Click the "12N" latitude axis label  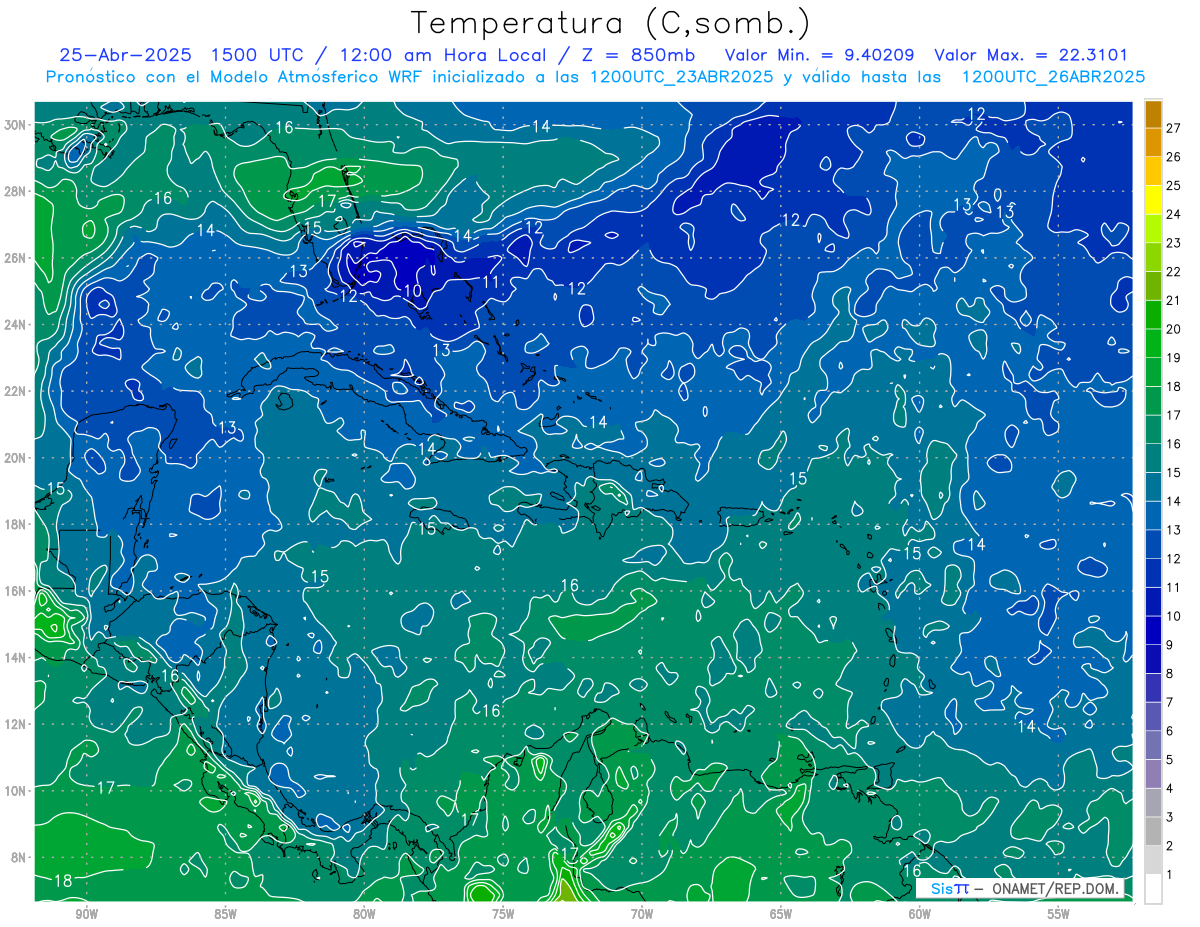click(15, 724)
